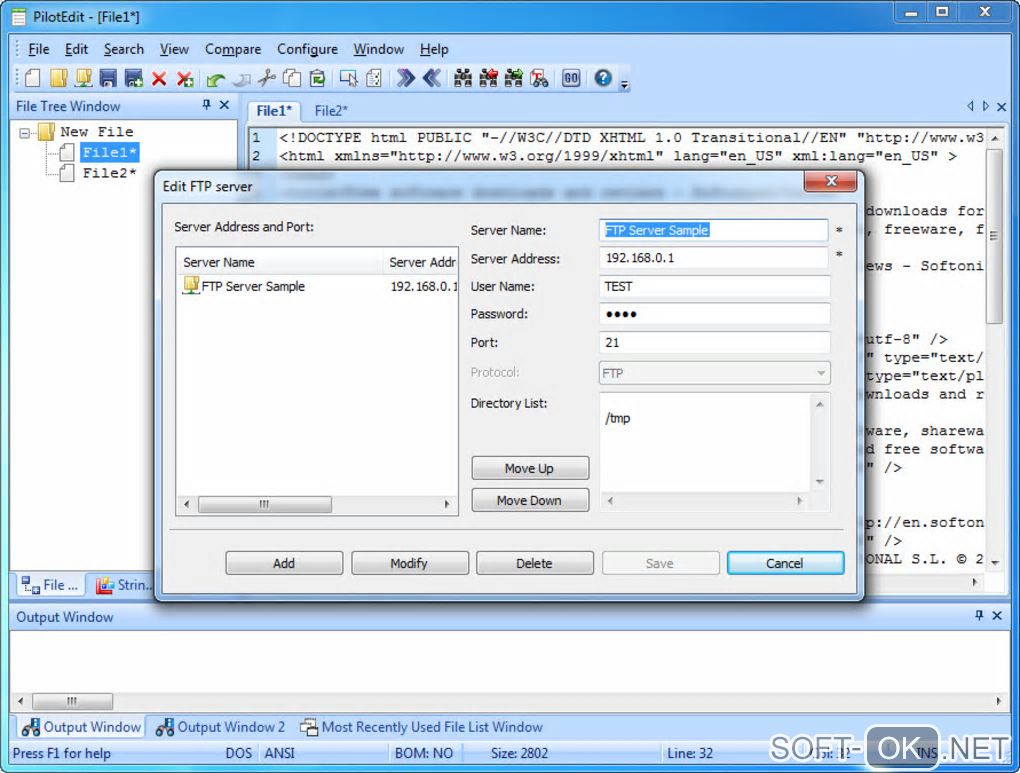This screenshot has height=773, width=1020.
Task: Click the Close All files icon
Action: point(185,79)
